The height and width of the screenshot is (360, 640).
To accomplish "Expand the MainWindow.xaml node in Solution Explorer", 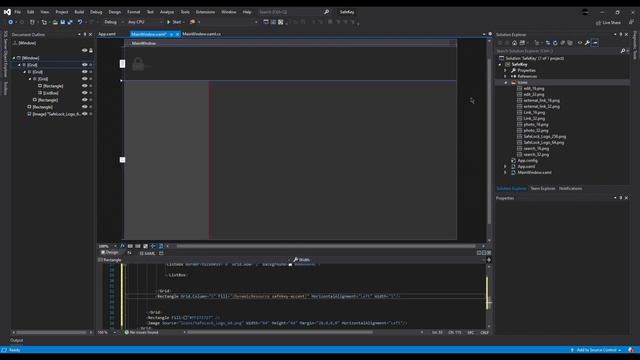I will click(x=505, y=173).
